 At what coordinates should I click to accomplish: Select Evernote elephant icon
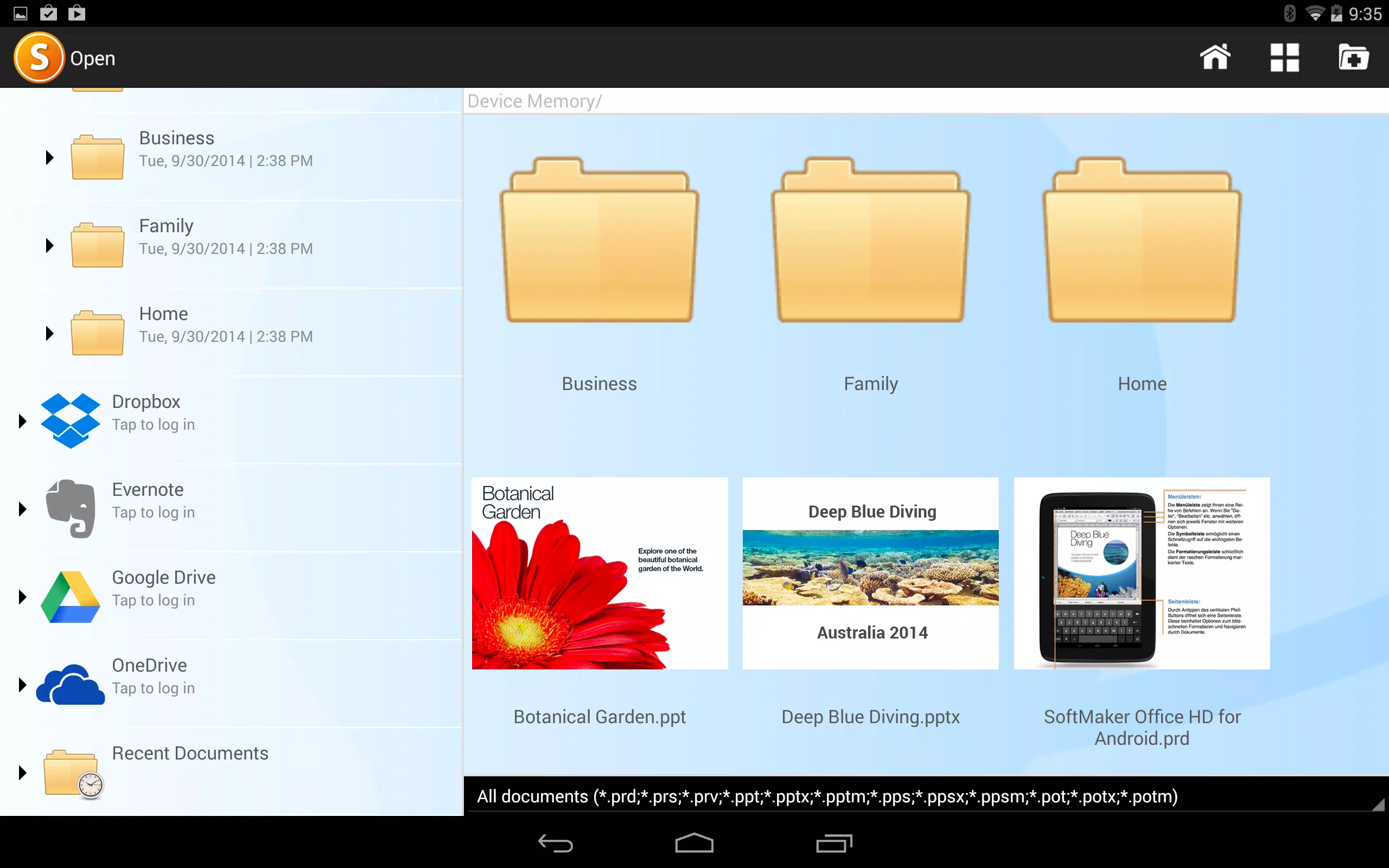(x=70, y=508)
